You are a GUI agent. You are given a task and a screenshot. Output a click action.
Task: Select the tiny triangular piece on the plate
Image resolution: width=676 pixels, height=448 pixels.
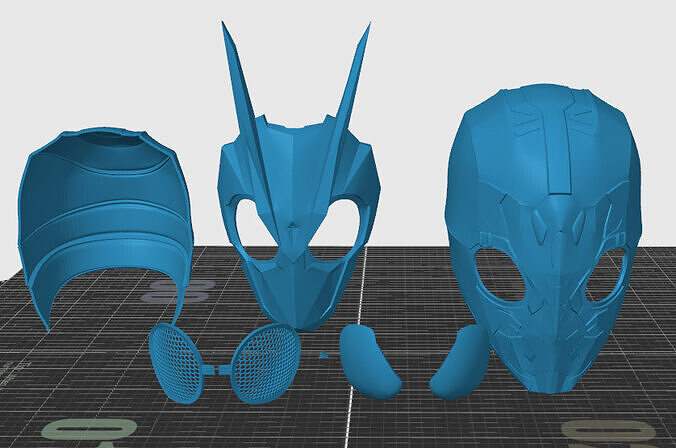coord(323,355)
